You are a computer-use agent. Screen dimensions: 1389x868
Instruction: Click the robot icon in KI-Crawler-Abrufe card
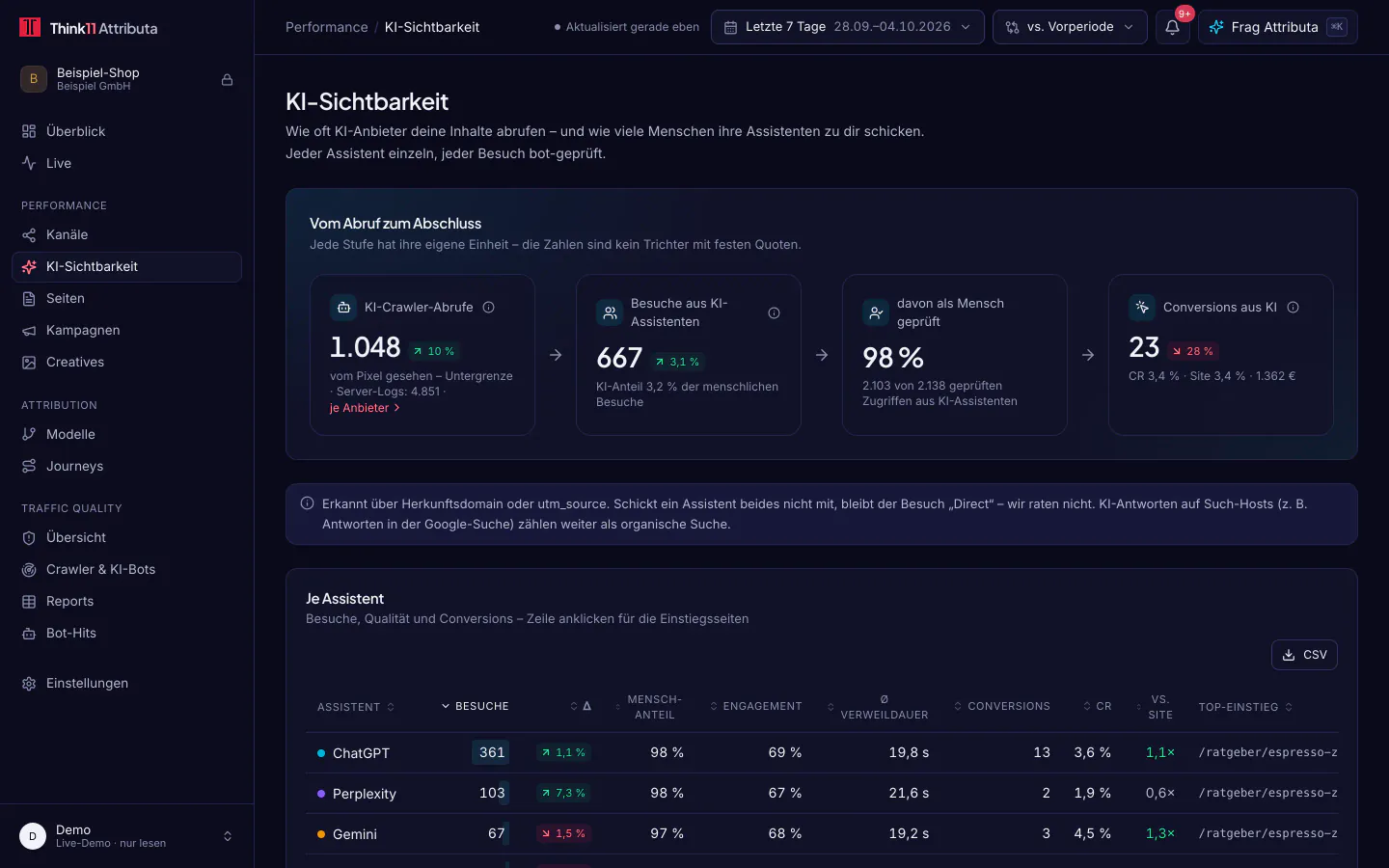tap(343, 308)
